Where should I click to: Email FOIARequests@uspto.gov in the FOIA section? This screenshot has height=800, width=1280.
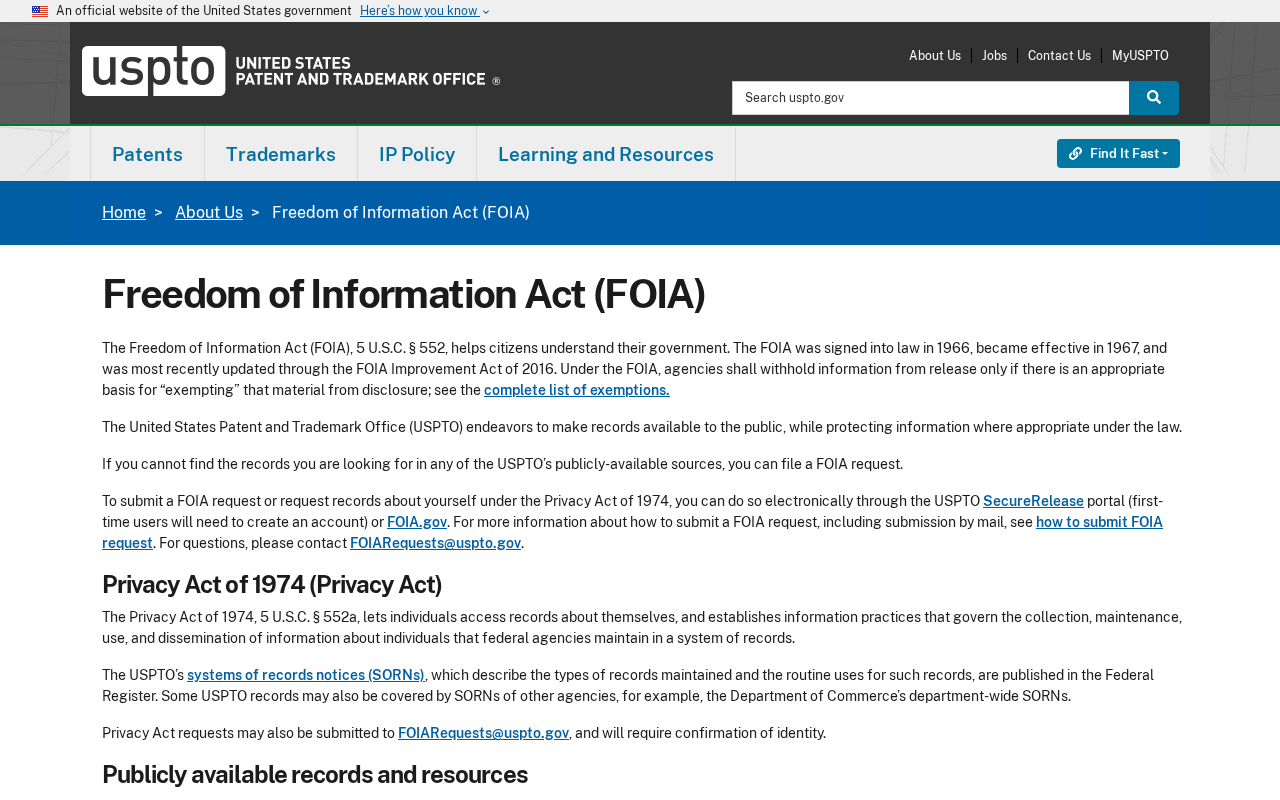tap(435, 543)
